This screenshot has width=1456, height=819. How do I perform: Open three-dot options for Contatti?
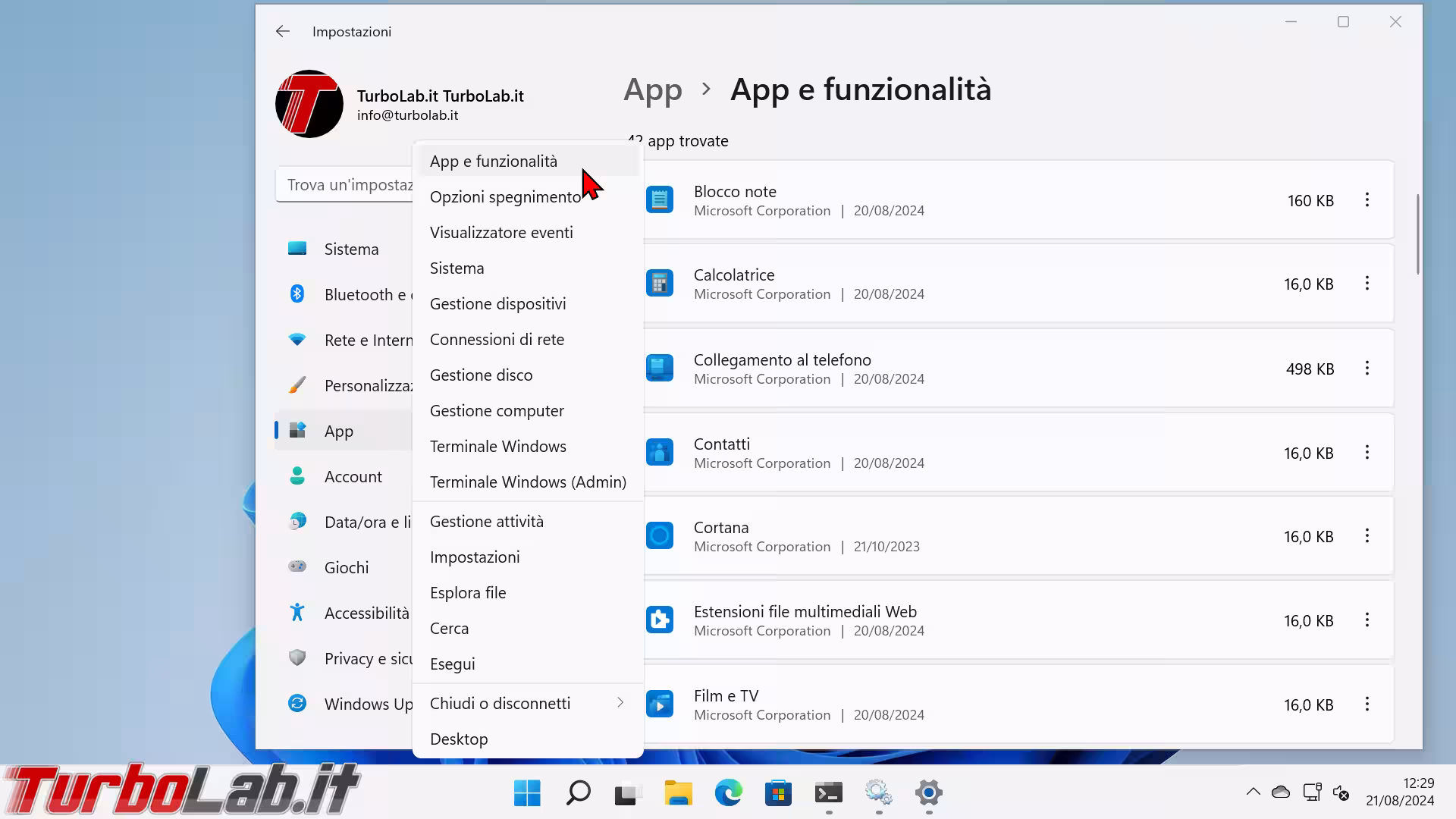pyautogui.click(x=1367, y=453)
